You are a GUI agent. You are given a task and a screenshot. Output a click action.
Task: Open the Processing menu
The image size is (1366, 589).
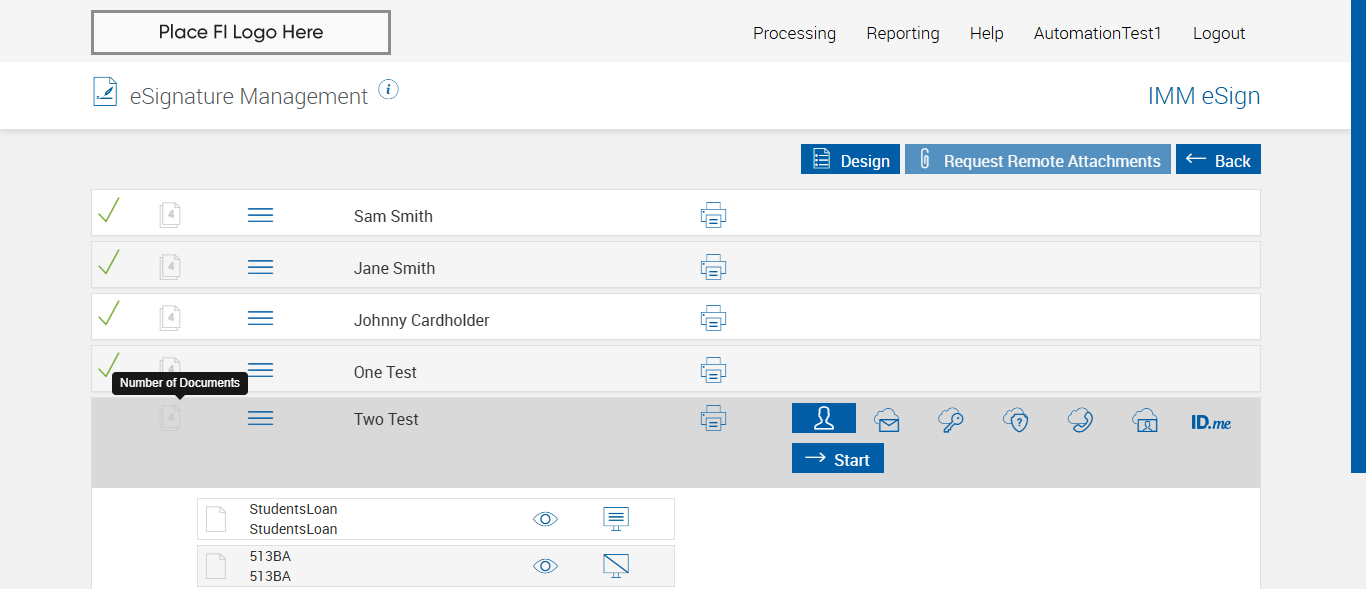tap(794, 33)
